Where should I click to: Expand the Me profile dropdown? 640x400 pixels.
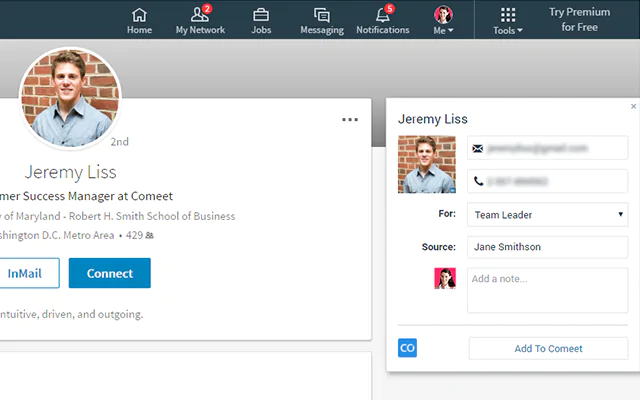pos(443,20)
